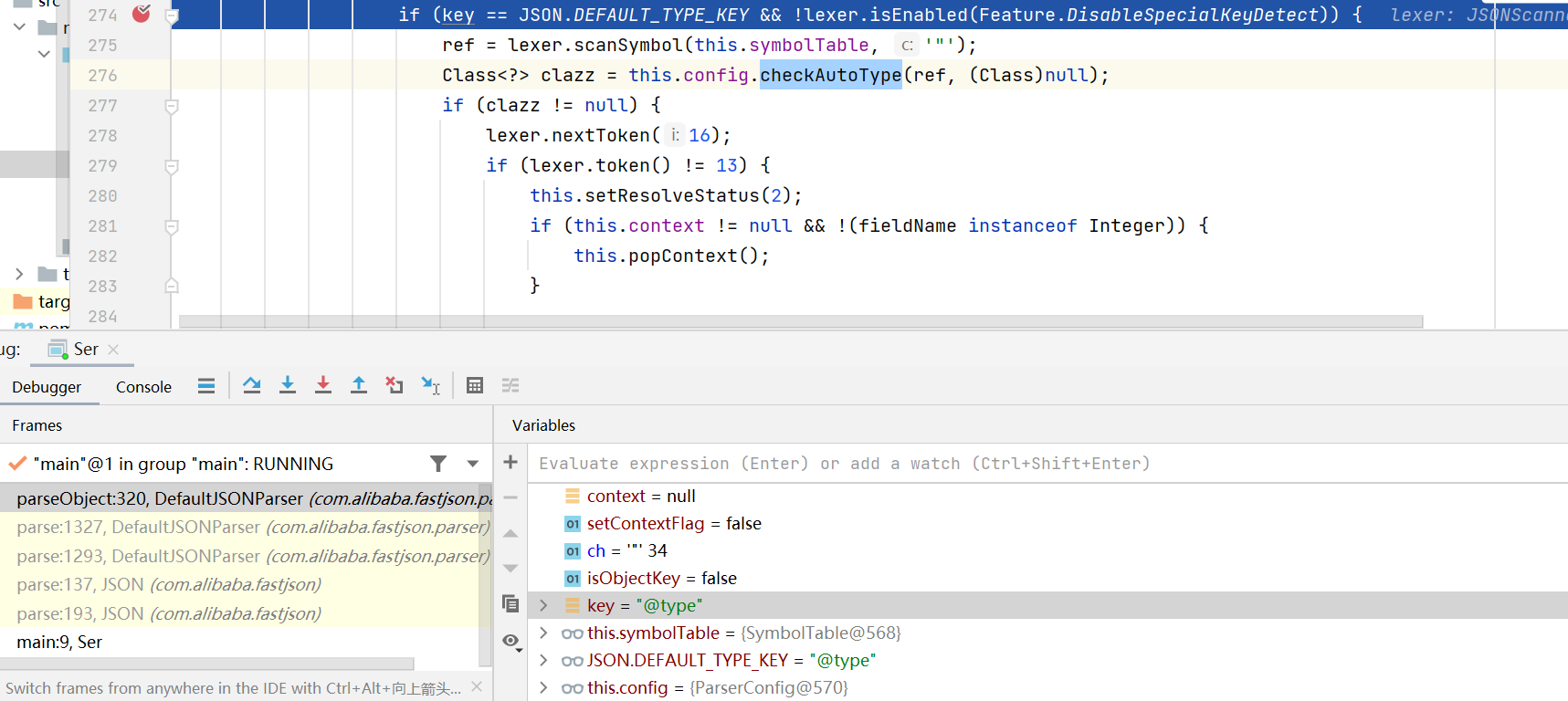Click duplicate watch copy icon

click(x=510, y=603)
